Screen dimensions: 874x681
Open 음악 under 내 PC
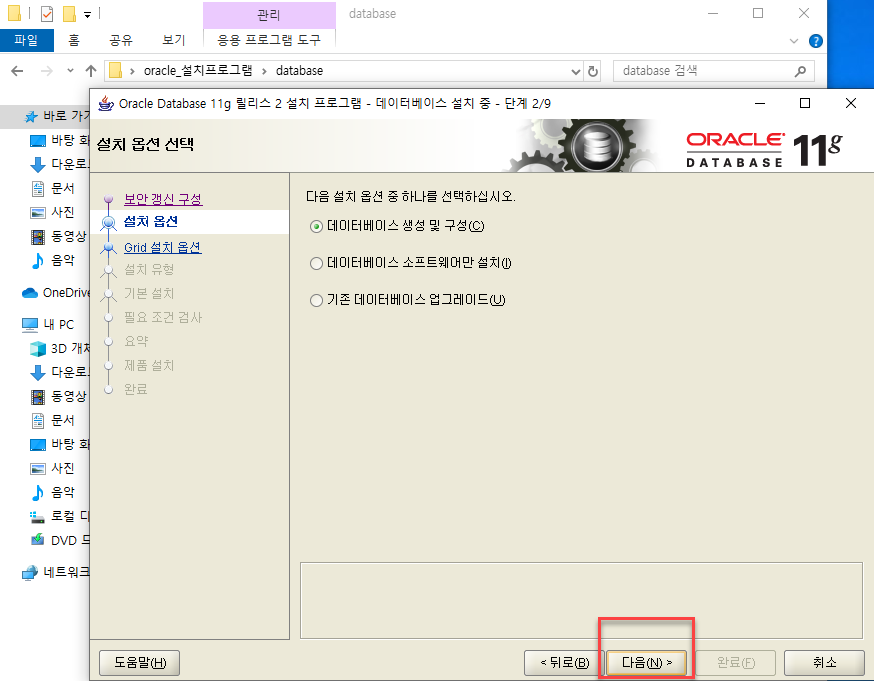52,492
